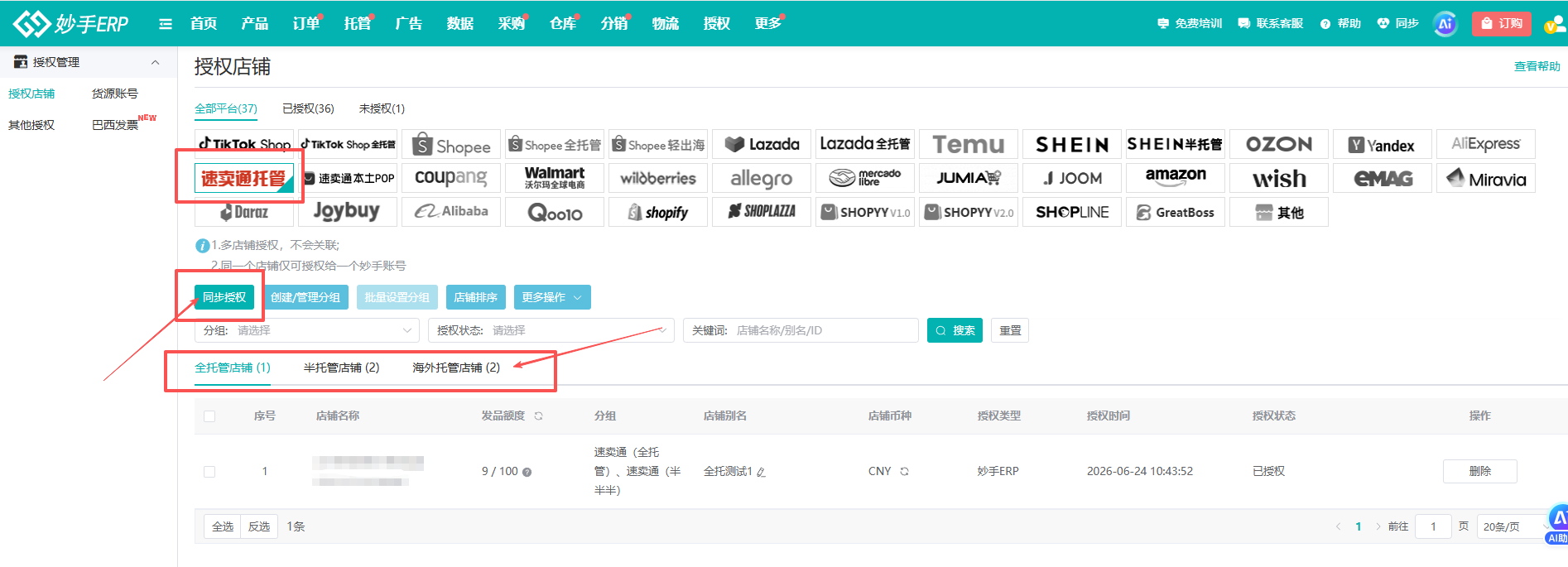Select the JUMIA platform logo
Screen dimensions: 1568x567
coord(969,178)
